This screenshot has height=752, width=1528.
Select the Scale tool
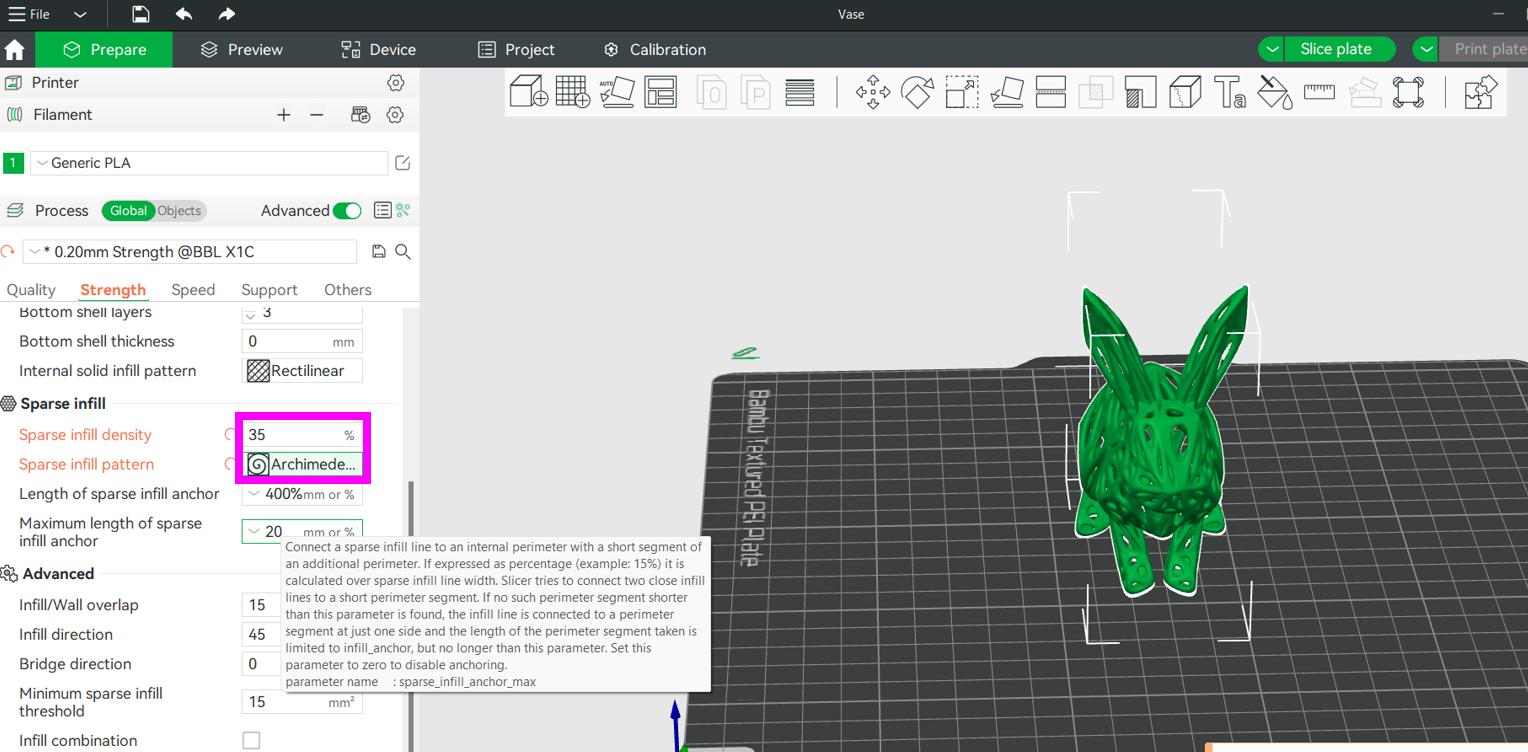tap(962, 92)
